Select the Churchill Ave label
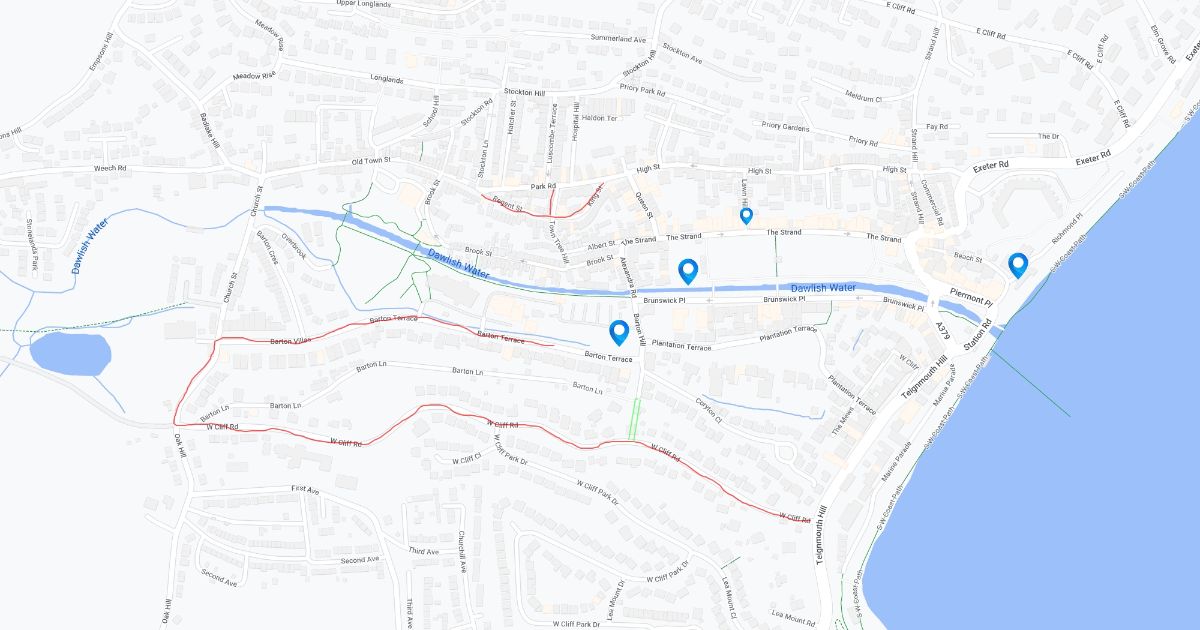The width and height of the screenshot is (1200, 630). pyautogui.click(x=463, y=552)
